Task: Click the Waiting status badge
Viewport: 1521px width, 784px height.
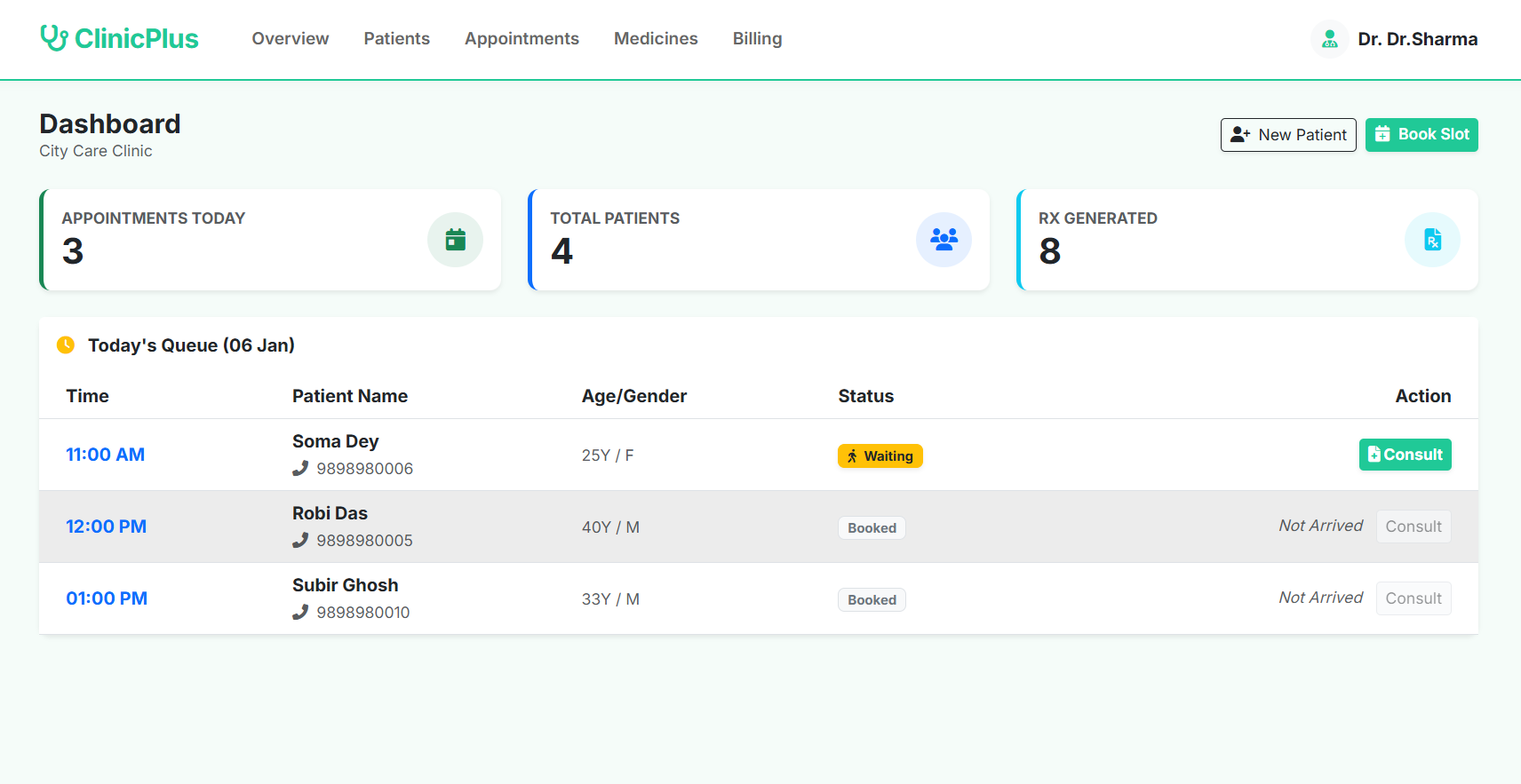Action: 880,455
